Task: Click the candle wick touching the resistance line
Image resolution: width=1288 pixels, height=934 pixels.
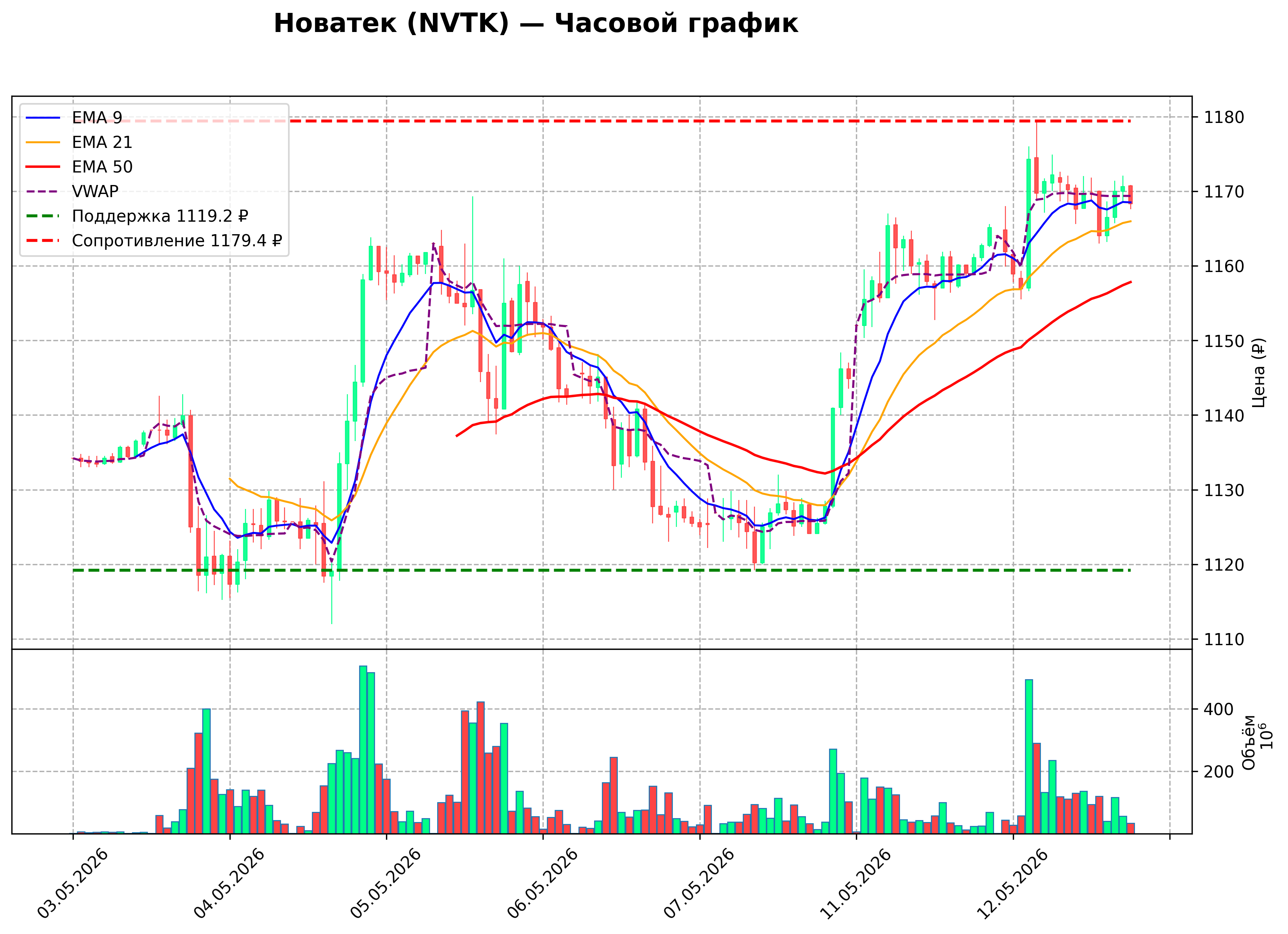Action: tap(1036, 140)
